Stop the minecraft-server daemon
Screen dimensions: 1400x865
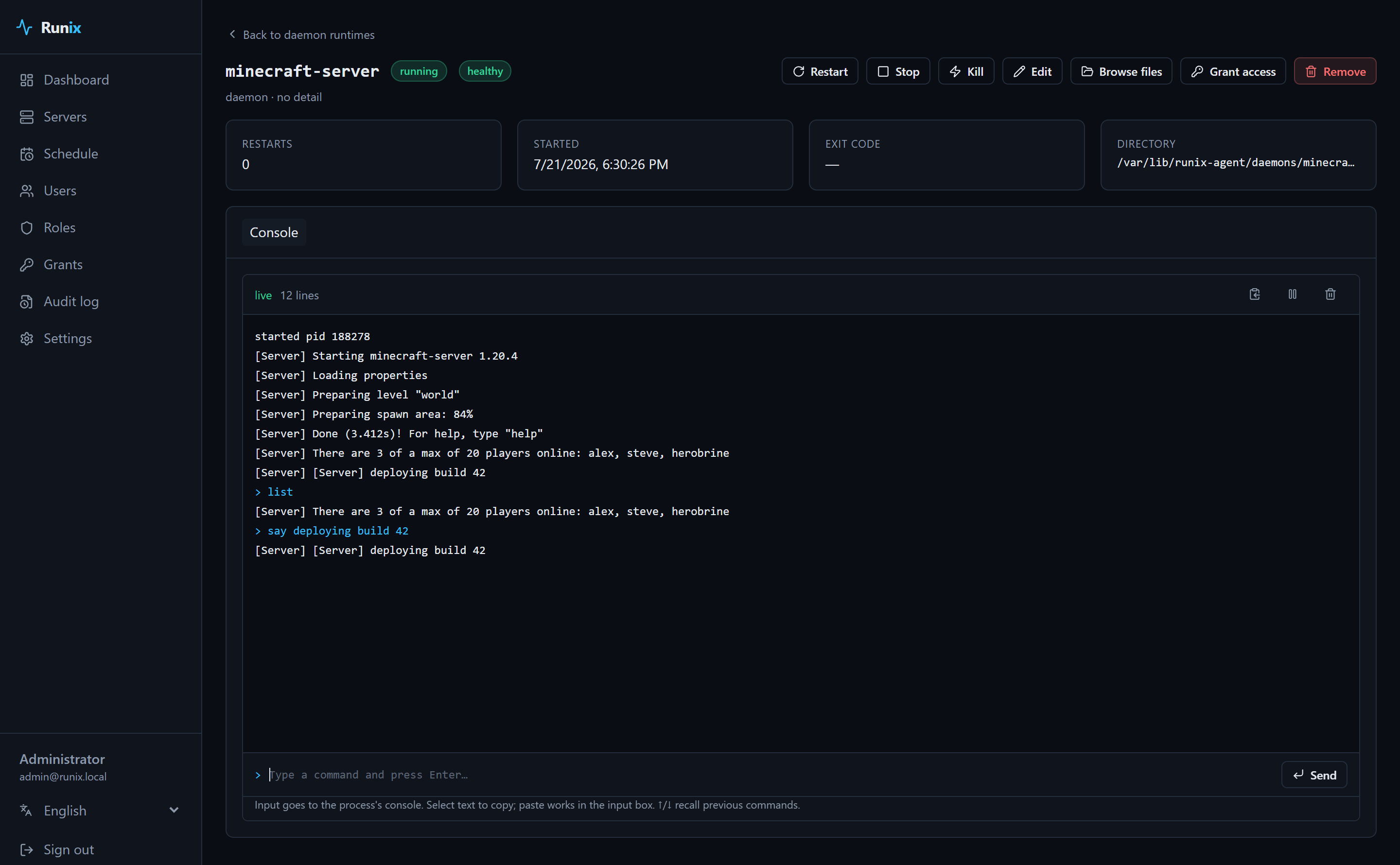pyautogui.click(x=898, y=71)
